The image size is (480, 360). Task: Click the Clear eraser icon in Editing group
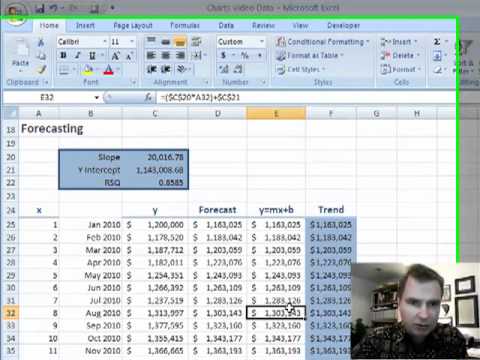click(437, 70)
